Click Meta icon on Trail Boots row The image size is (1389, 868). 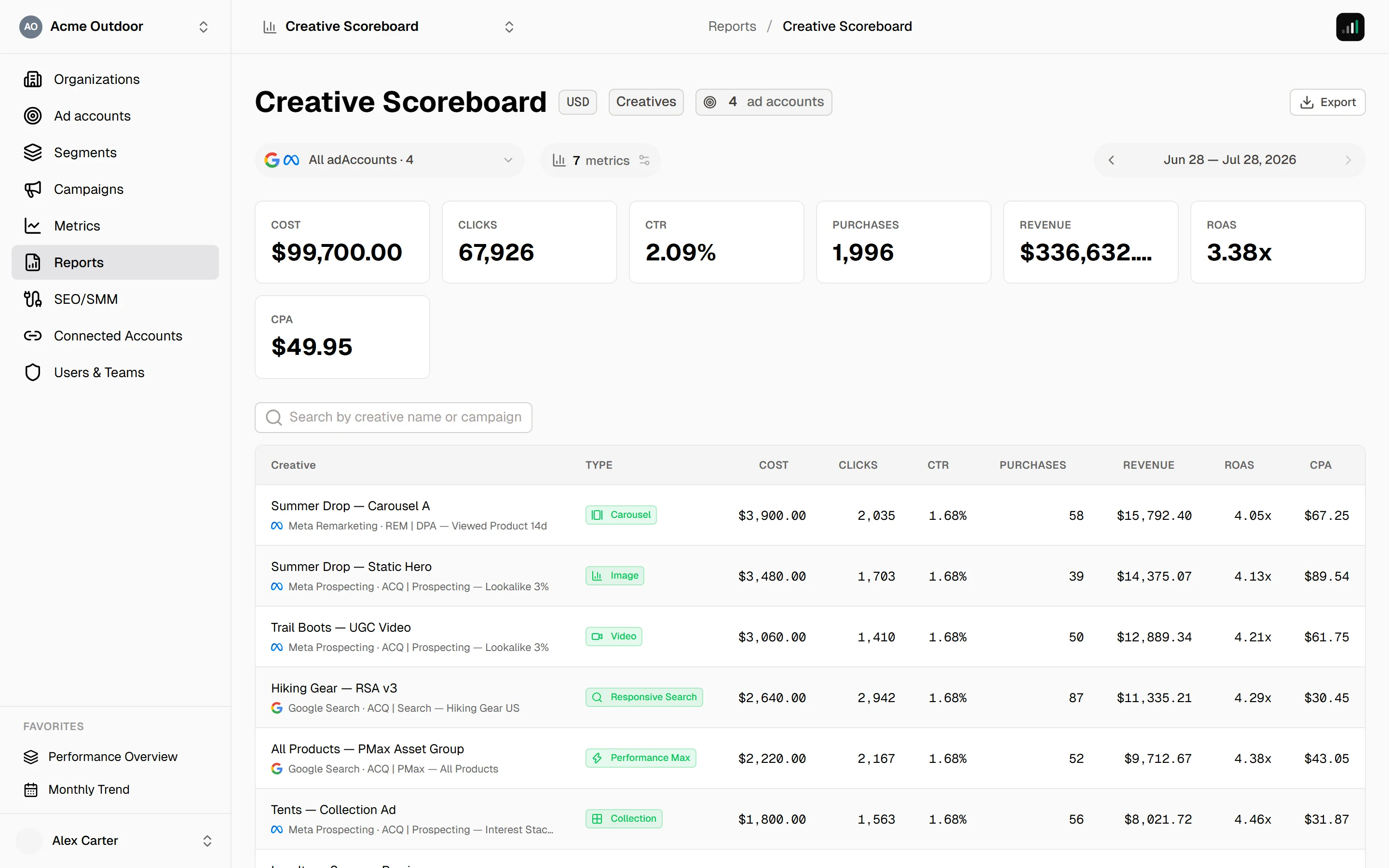click(x=277, y=648)
